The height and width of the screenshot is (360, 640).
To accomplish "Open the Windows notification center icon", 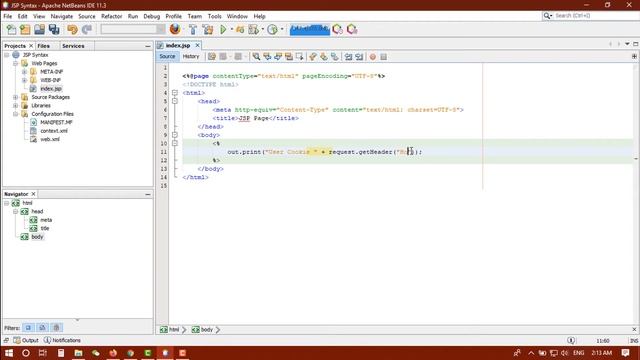I will [625, 353].
